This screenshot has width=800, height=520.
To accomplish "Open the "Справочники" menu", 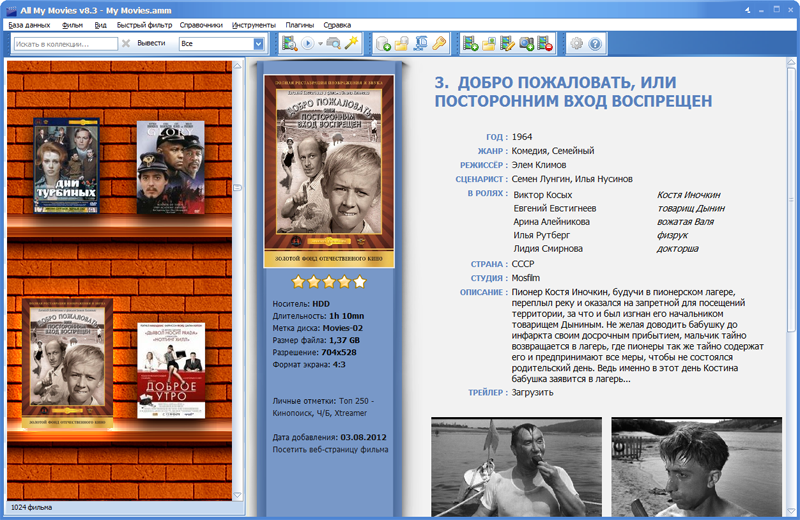I will (x=201, y=25).
